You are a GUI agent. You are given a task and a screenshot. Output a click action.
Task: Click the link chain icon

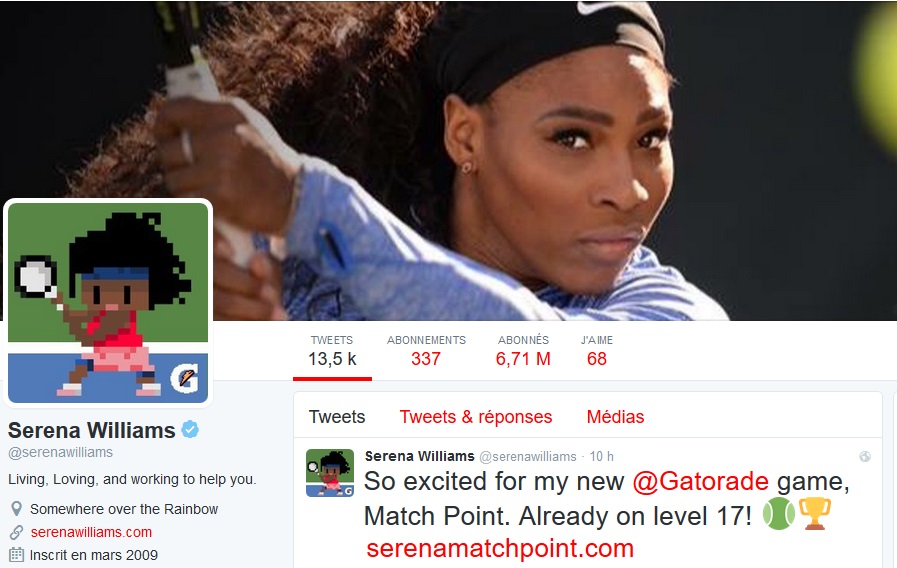17,532
